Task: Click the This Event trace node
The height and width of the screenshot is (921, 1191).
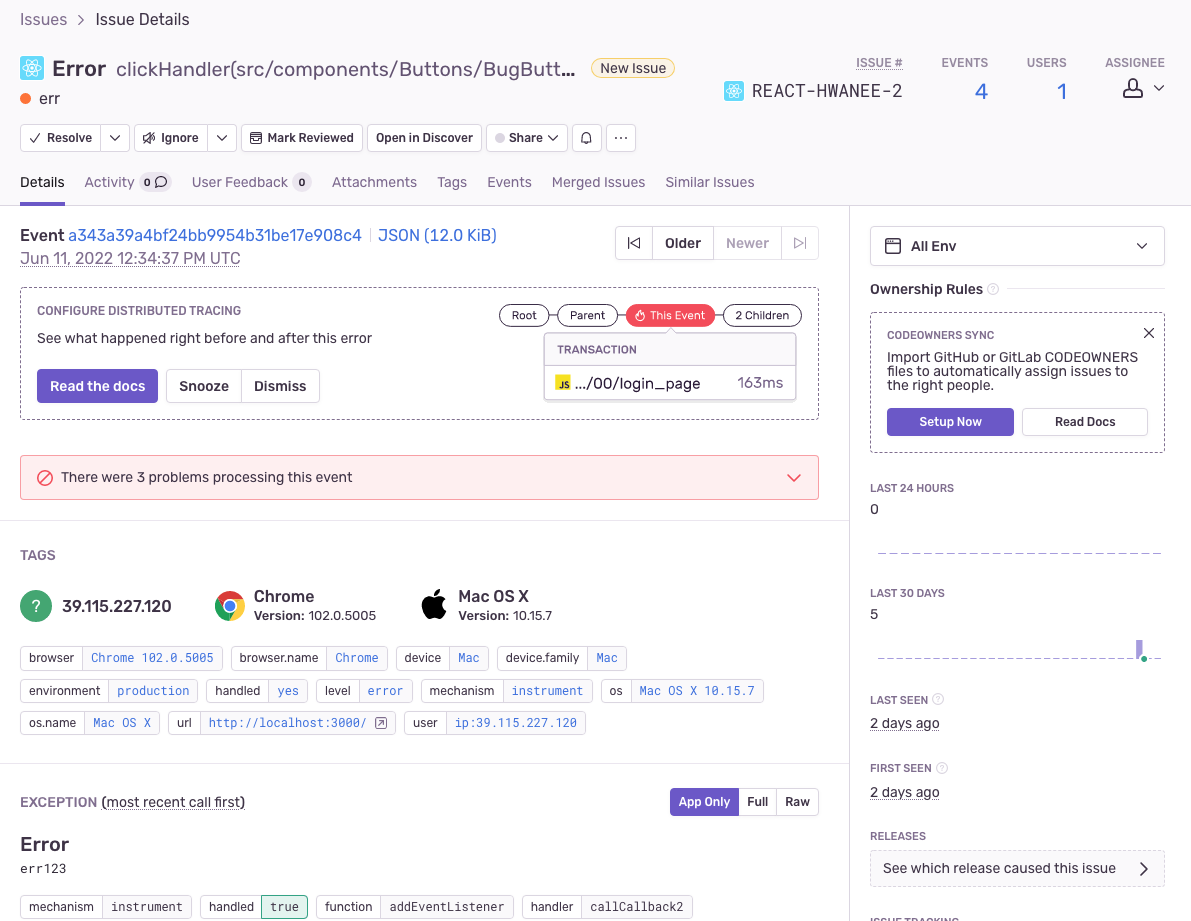Action: point(669,315)
